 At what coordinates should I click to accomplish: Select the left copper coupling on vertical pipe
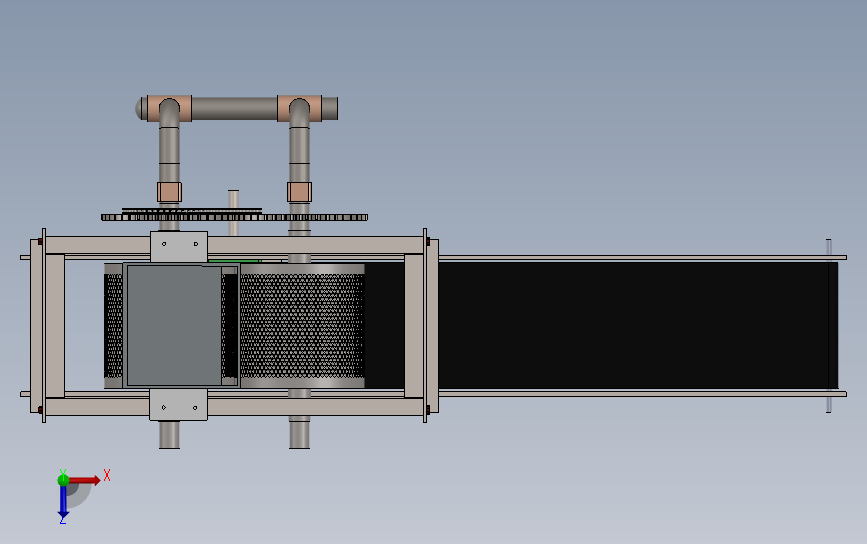169,192
